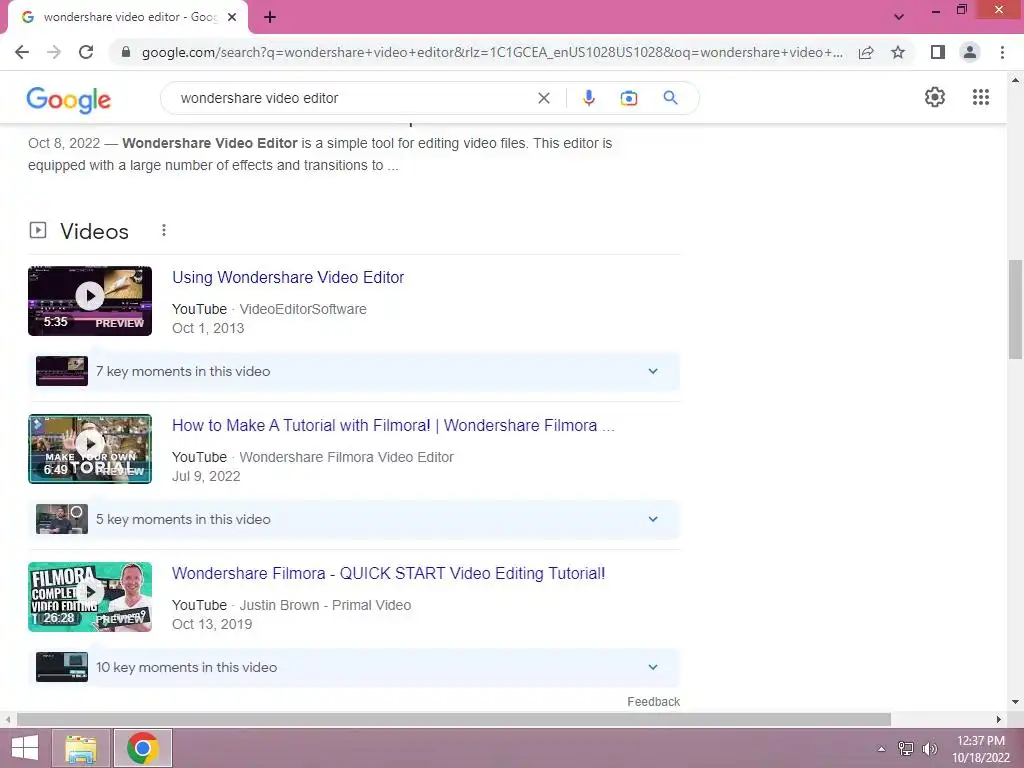
Task: Click the Oct 13, 2019 date
Action: 212,624
